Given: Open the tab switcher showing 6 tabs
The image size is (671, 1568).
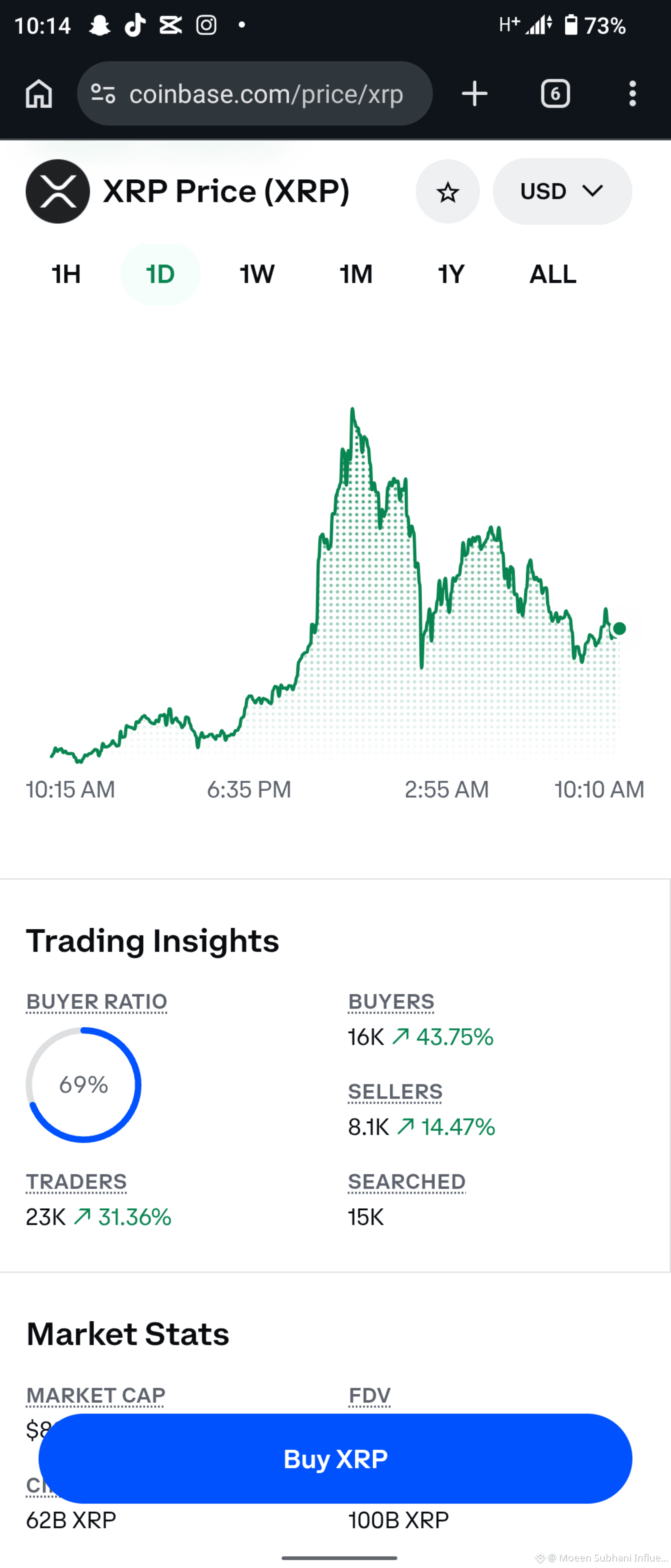Looking at the screenshot, I should point(555,94).
